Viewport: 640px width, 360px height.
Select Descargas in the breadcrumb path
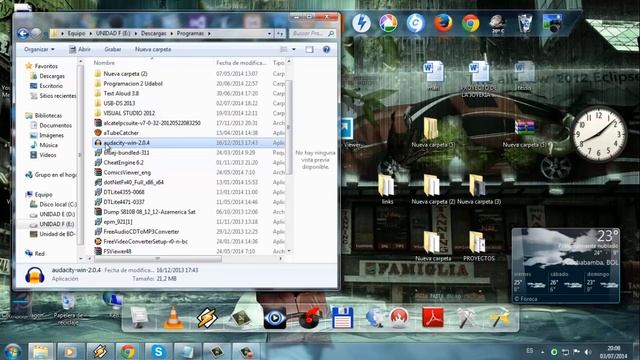pyautogui.click(x=153, y=33)
